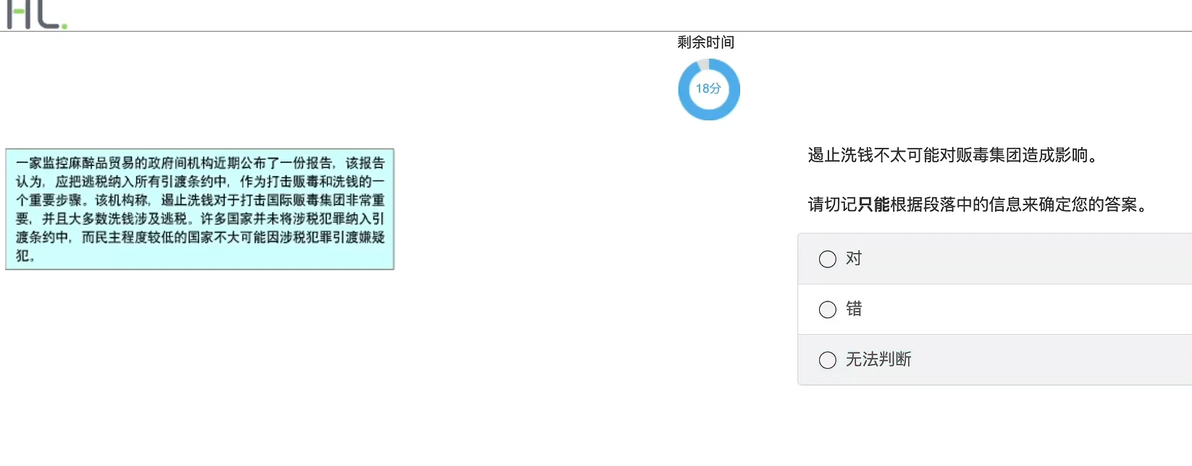Click the 对 option label text

[x=854, y=259]
